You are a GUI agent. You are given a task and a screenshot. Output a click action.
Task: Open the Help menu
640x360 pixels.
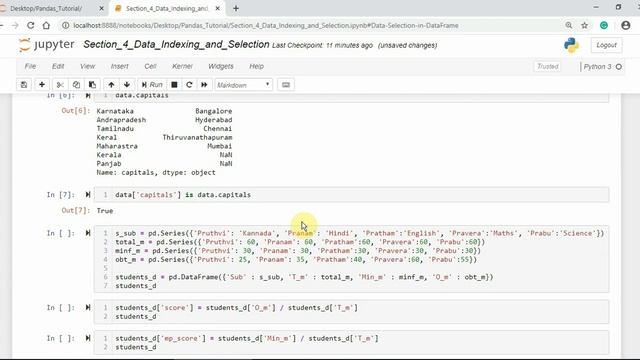[256, 66]
